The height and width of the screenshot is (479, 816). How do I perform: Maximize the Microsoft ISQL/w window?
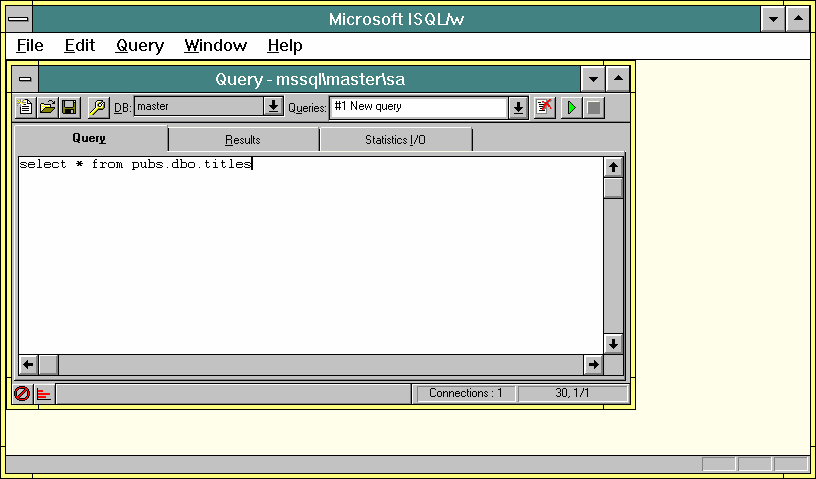[x=798, y=19]
